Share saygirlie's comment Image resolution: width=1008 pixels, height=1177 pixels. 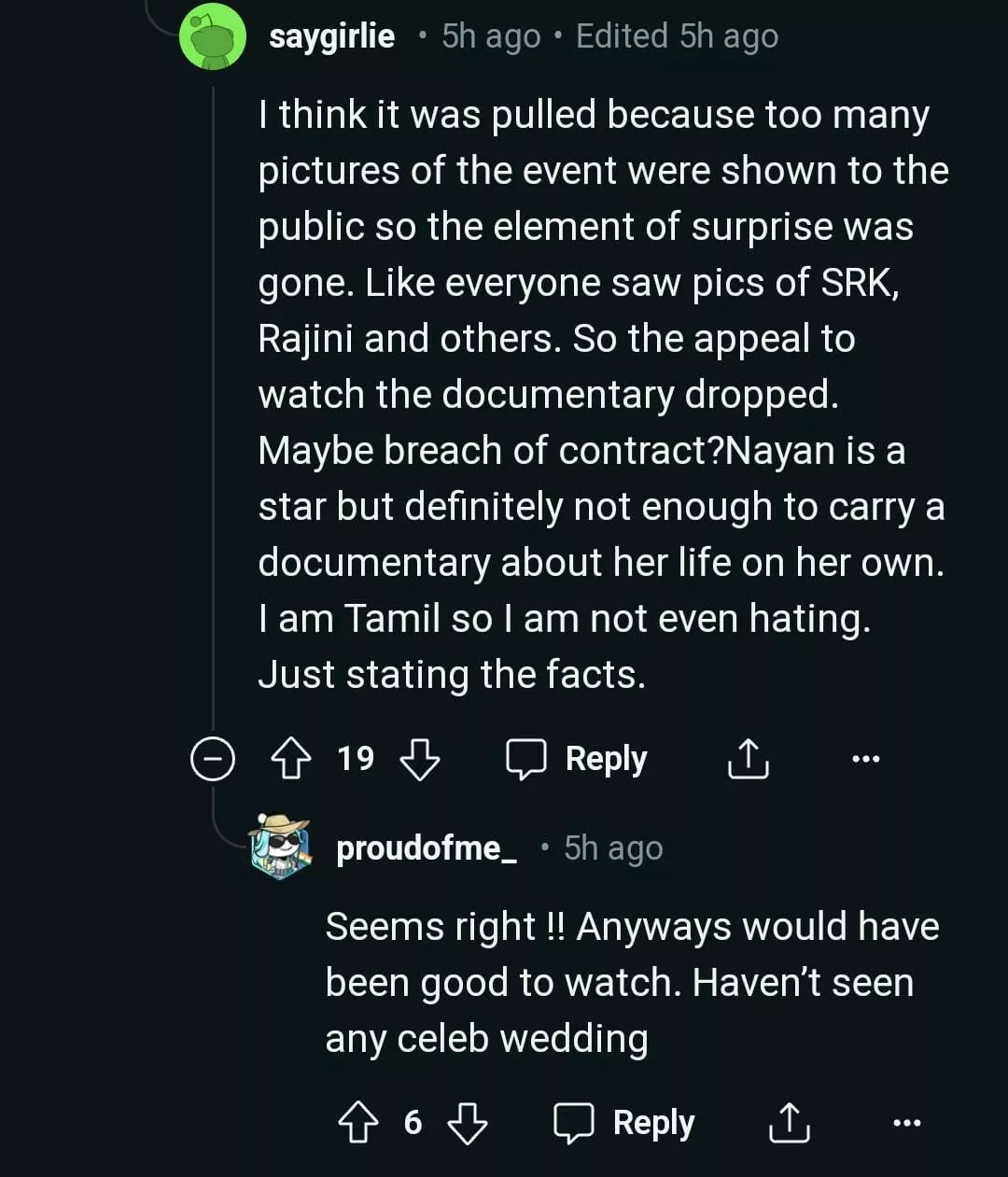(748, 760)
